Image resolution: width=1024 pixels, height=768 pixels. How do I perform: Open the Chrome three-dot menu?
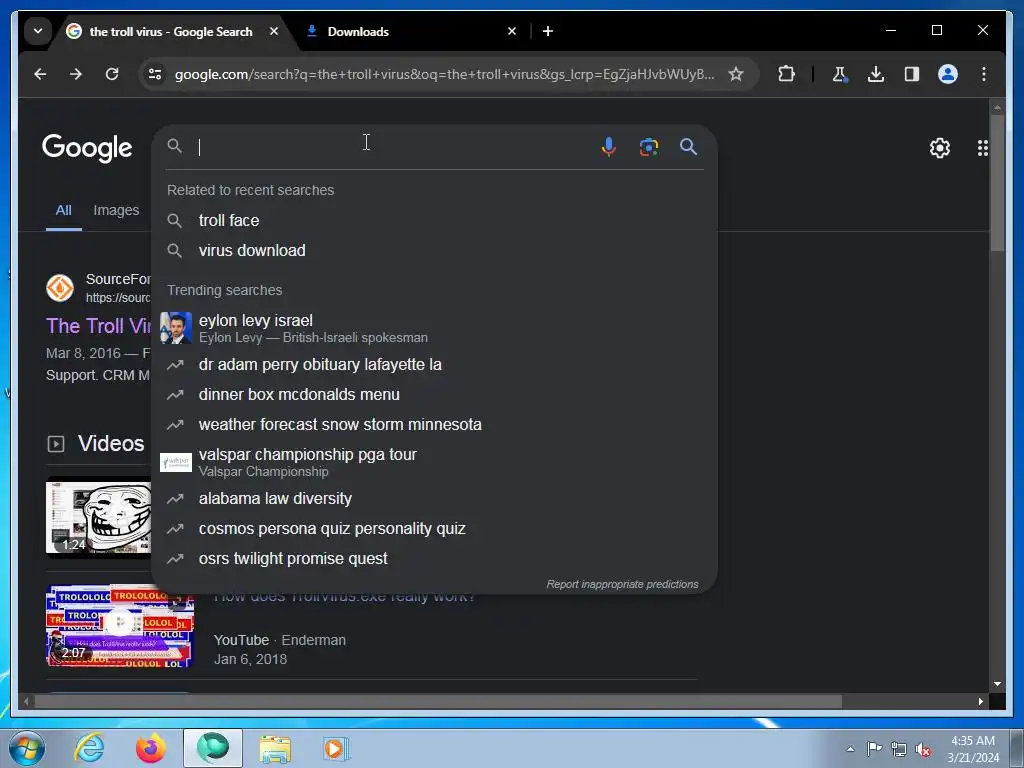point(984,74)
